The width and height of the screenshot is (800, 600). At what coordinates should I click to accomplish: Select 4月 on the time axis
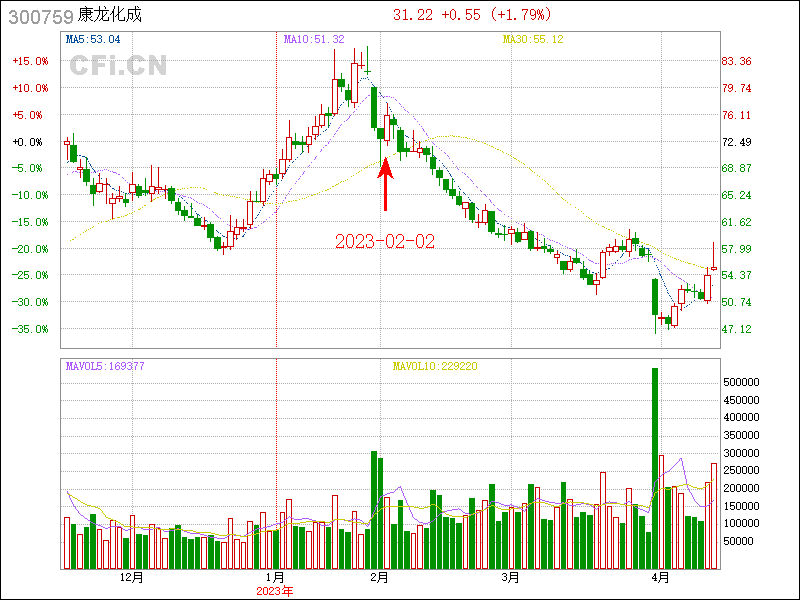660,578
